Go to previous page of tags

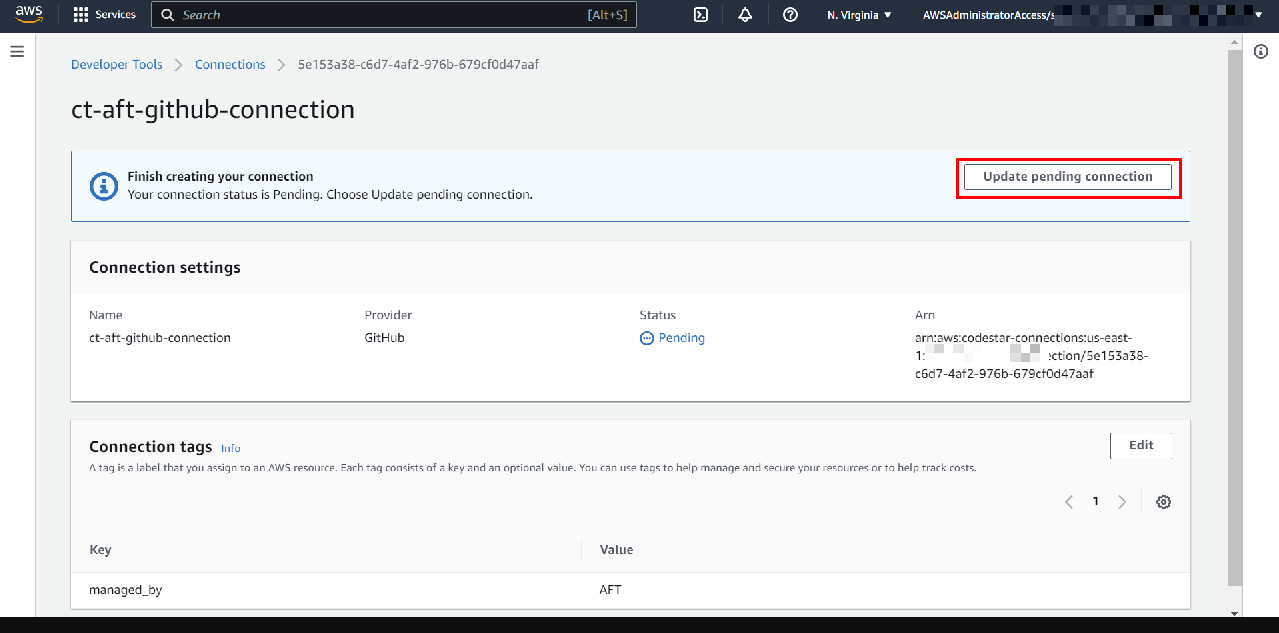click(1069, 502)
